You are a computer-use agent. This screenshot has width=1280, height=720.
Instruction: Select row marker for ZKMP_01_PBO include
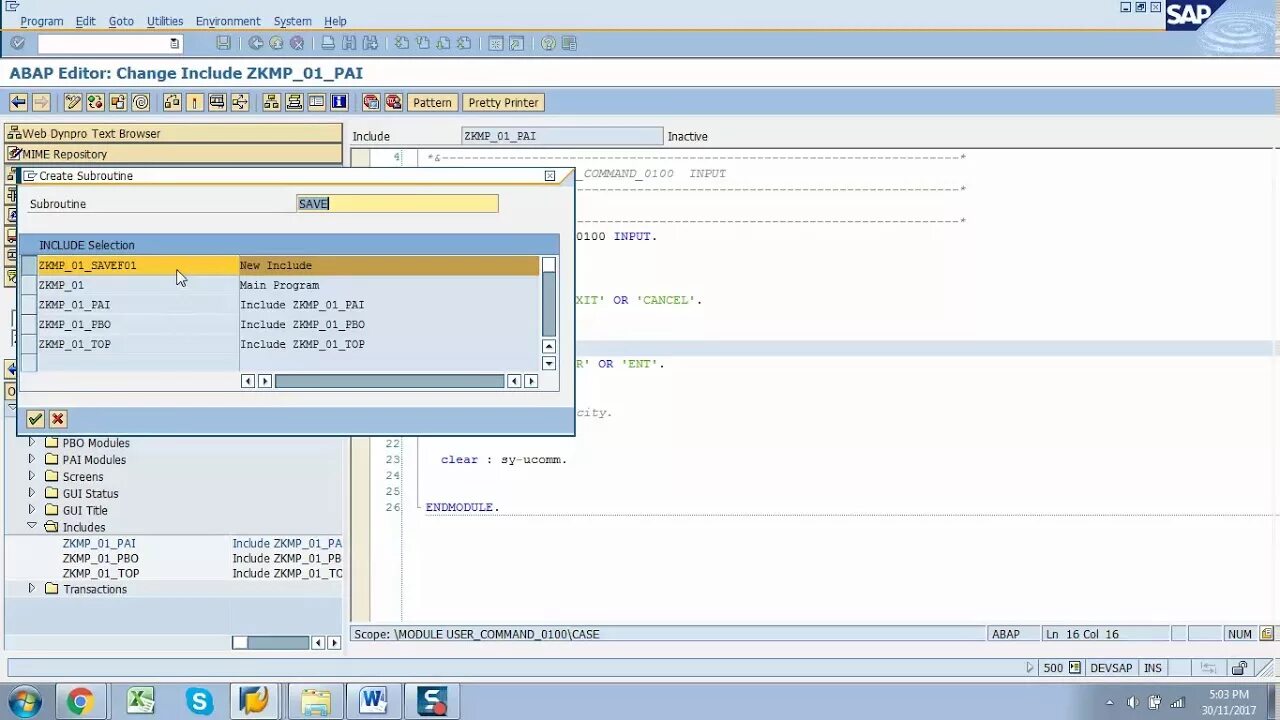click(x=29, y=324)
